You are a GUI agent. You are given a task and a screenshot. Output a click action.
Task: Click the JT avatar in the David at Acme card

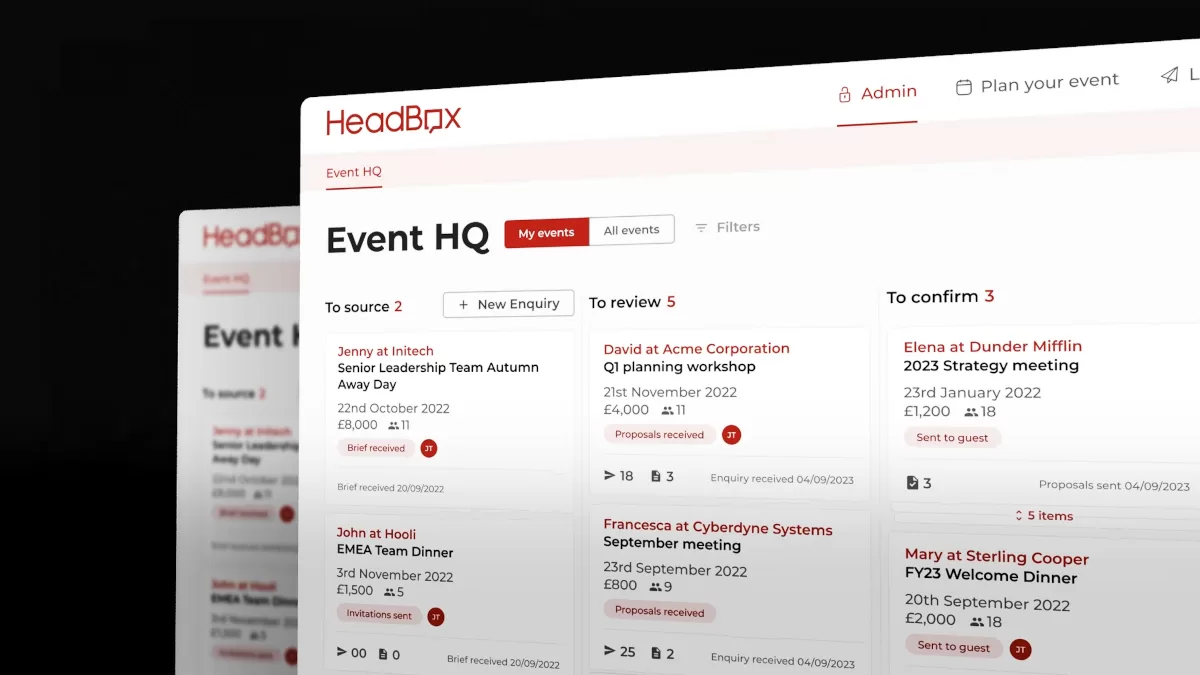tap(731, 435)
